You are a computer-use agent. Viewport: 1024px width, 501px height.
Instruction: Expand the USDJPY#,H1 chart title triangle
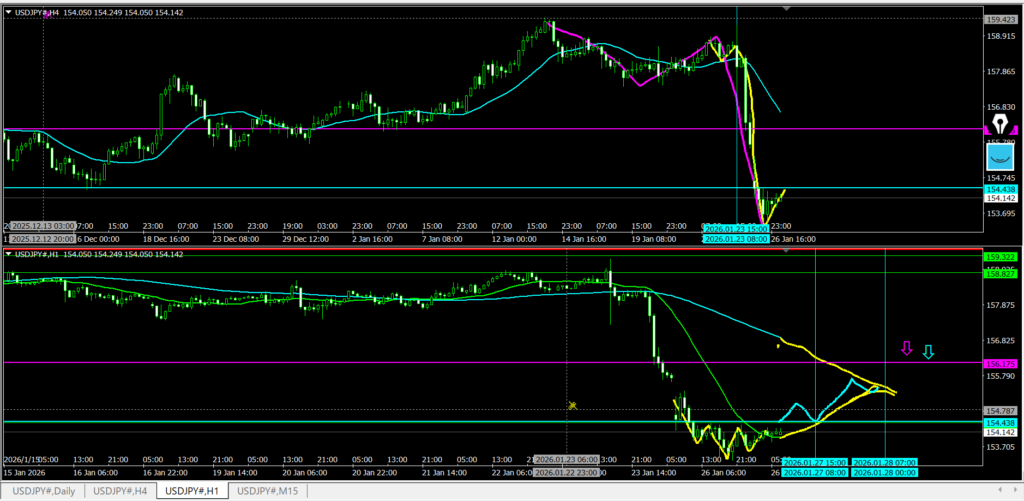tap(9, 254)
